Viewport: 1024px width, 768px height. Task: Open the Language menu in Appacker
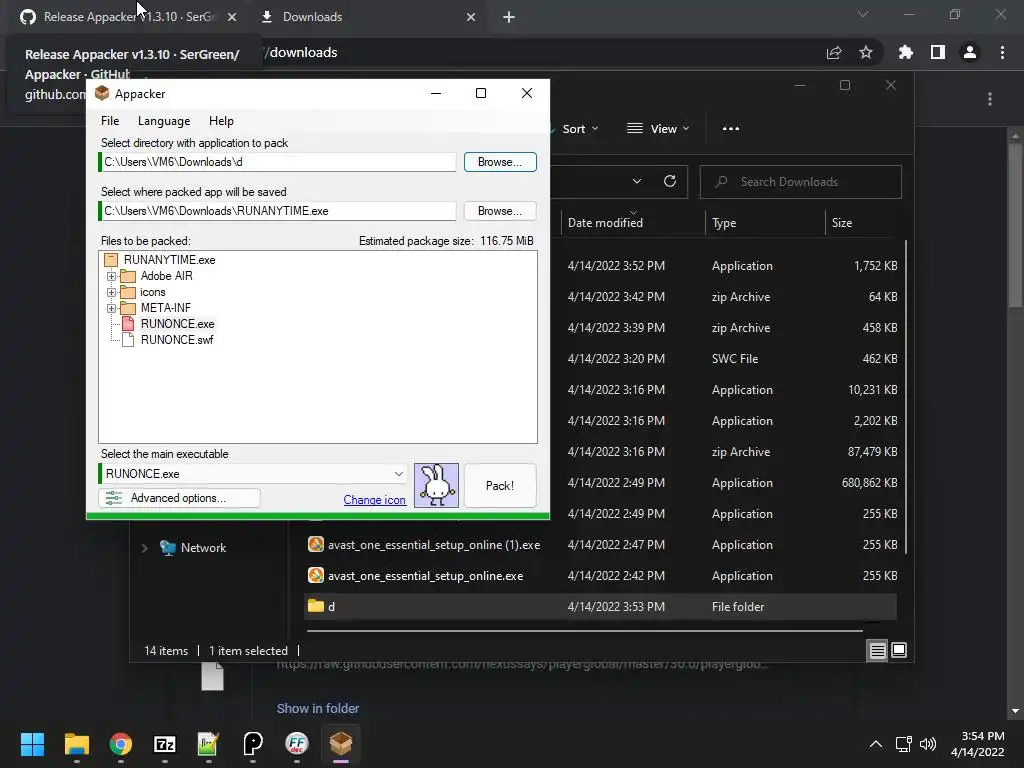164,121
